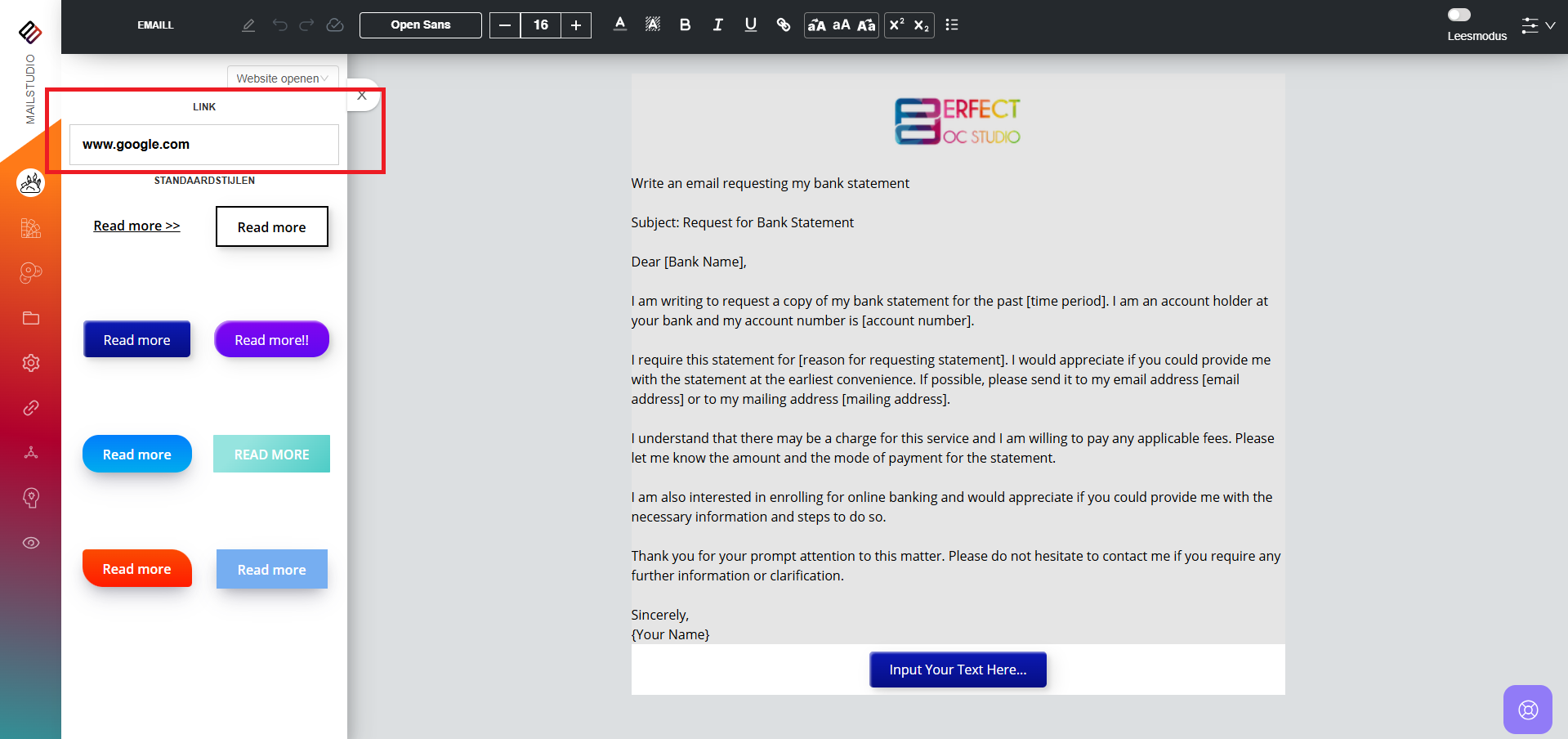Expand the Website openen dropdown
1568x739 pixels.
click(x=282, y=78)
